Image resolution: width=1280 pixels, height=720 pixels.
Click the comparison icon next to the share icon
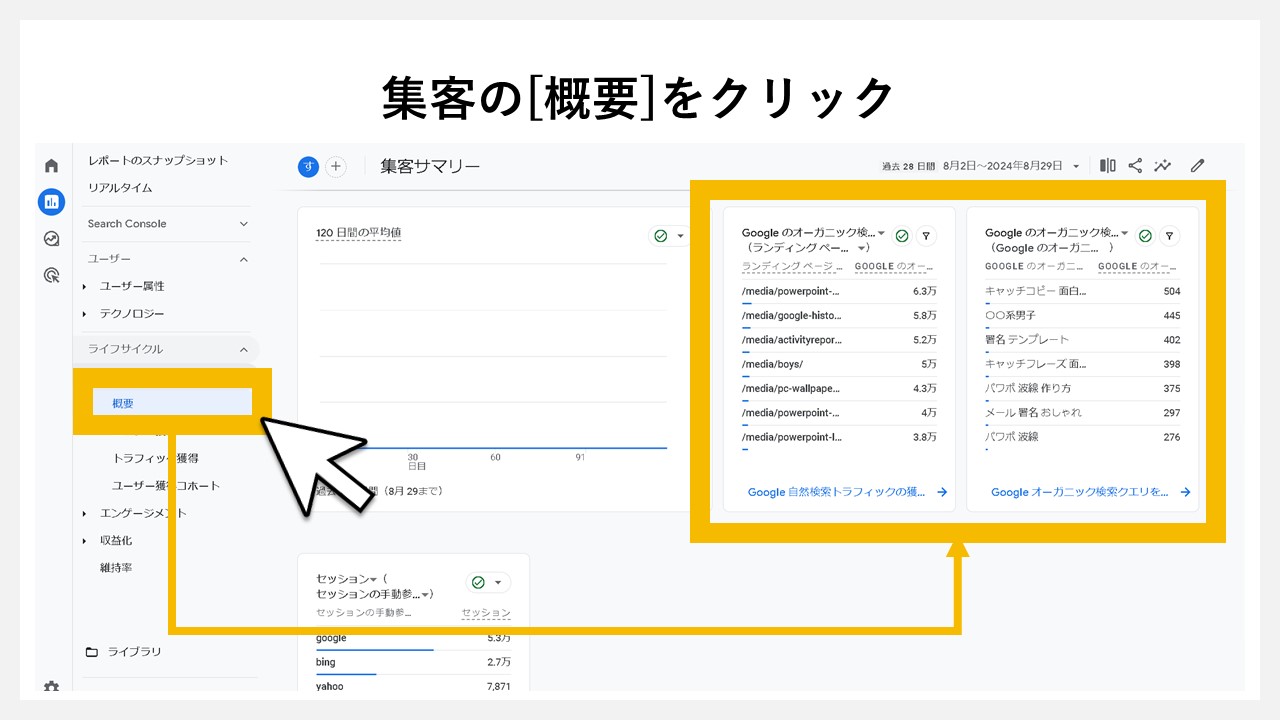[x=1107, y=166]
